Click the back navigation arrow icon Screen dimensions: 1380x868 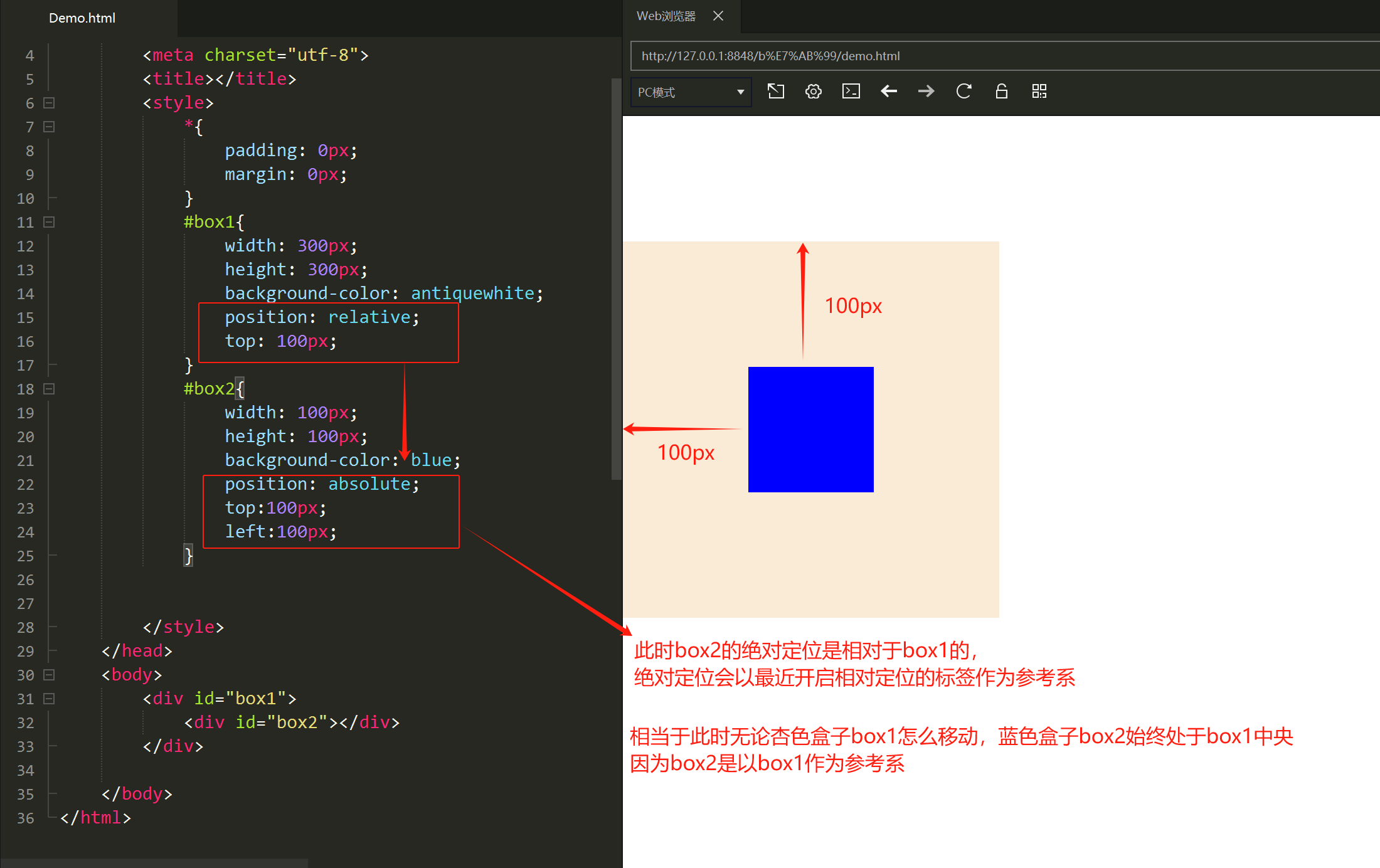click(x=889, y=92)
